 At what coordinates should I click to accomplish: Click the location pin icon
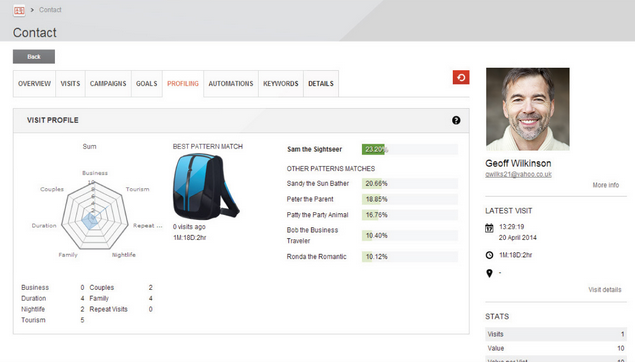click(489, 273)
